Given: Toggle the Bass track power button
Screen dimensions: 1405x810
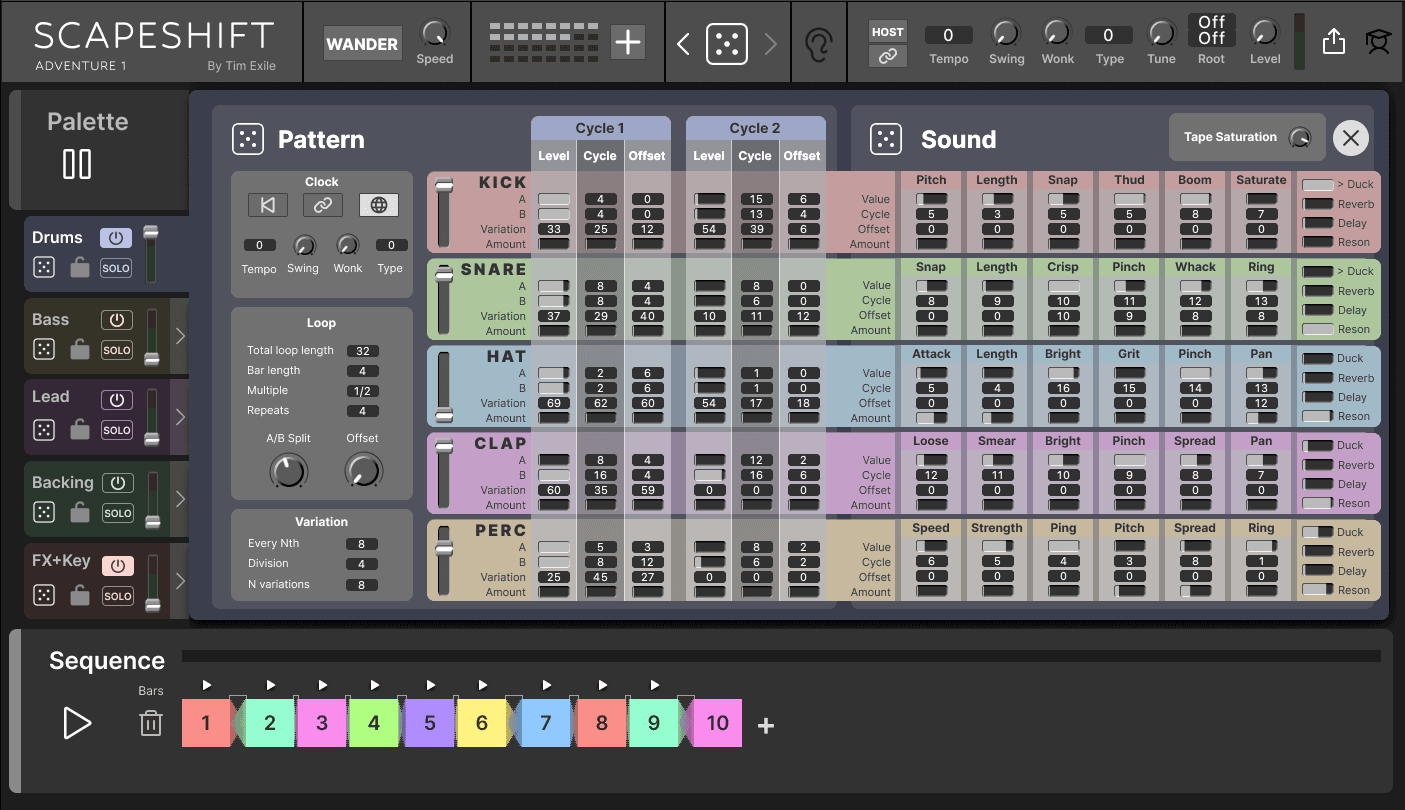Looking at the screenshot, I should point(117,320).
